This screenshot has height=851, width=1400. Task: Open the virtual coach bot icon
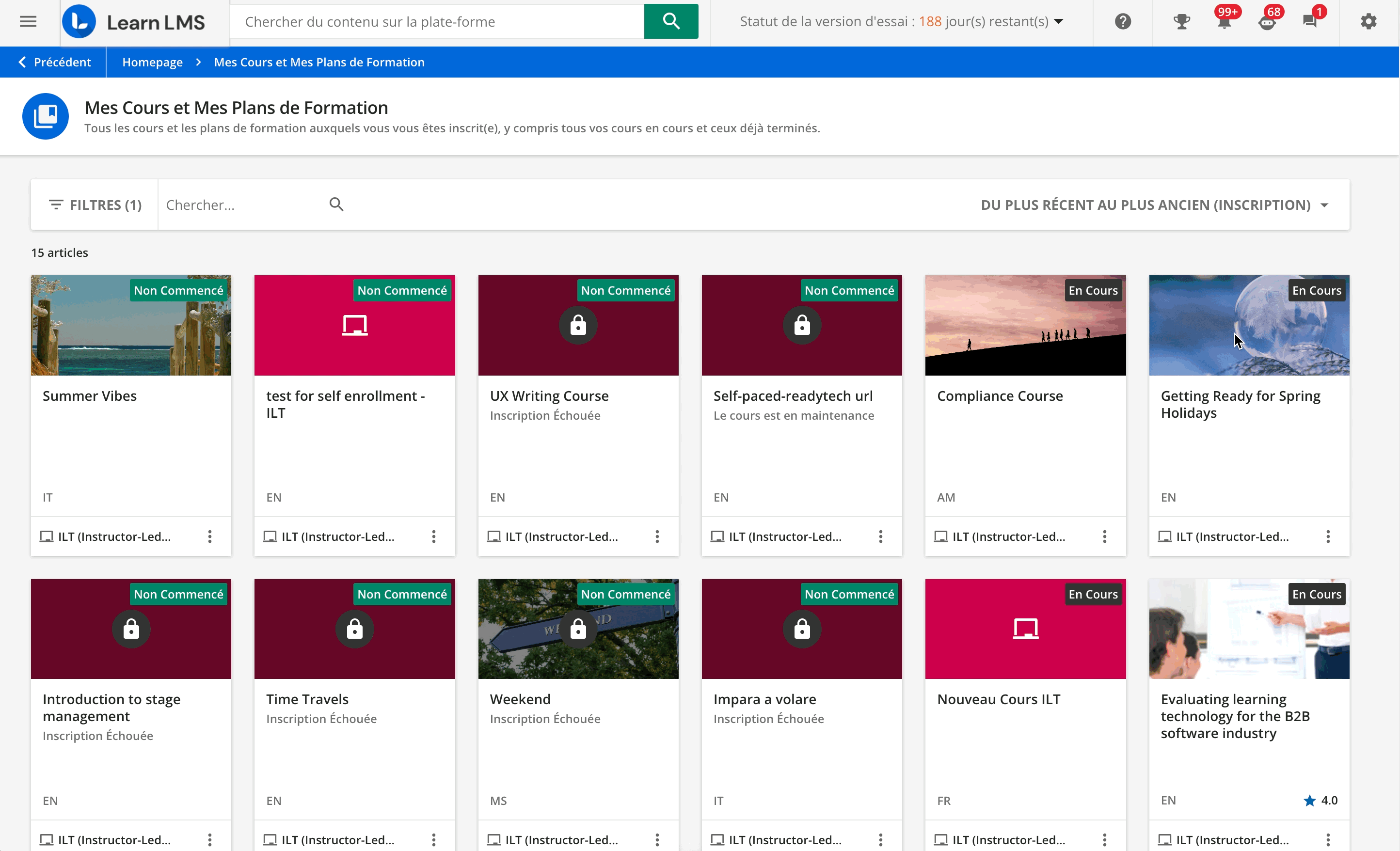point(1267,22)
